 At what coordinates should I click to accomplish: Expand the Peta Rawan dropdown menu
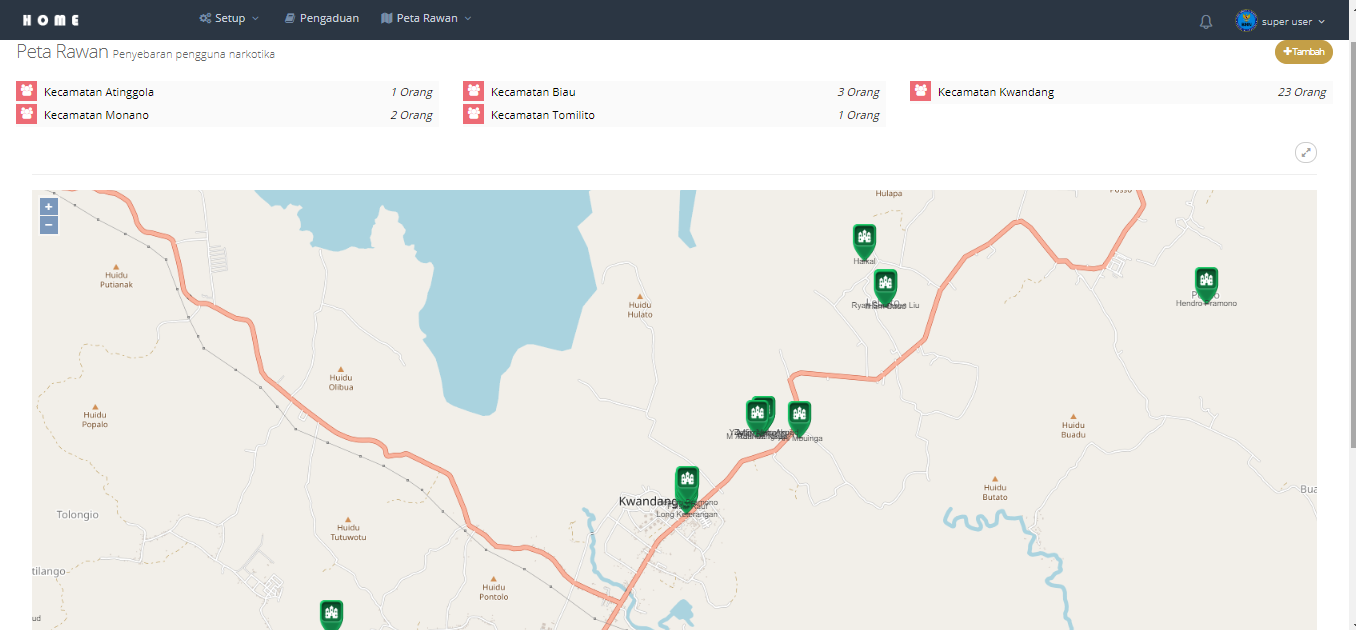pos(426,19)
